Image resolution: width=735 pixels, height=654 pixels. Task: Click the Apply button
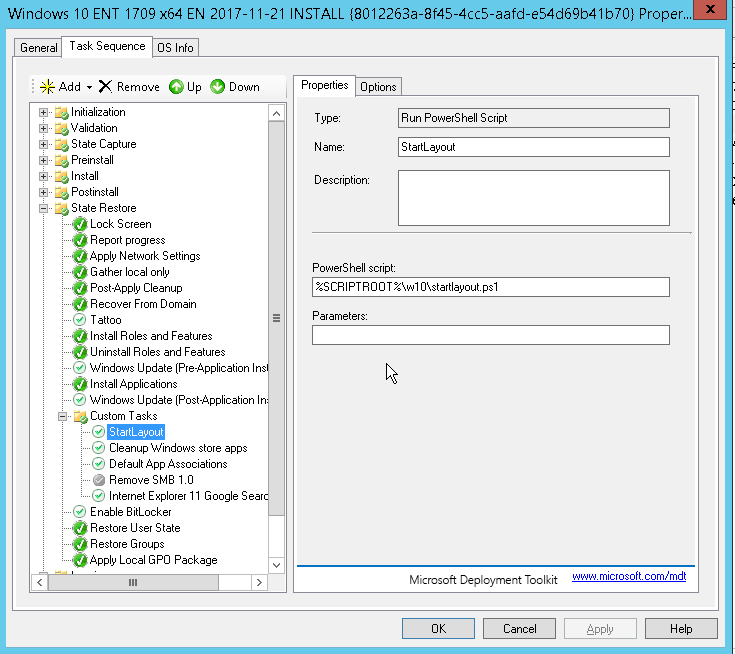(x=600, y=629)
